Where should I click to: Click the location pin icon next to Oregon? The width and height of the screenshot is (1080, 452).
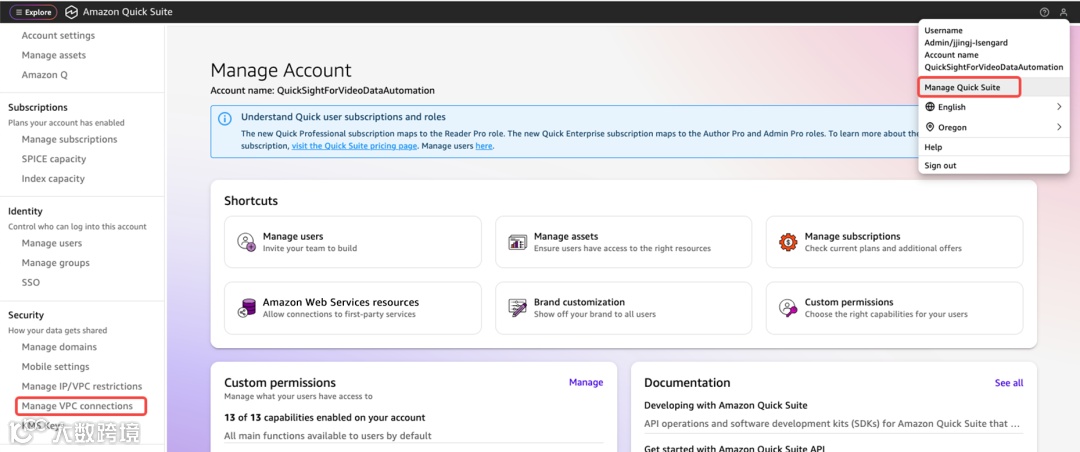pyautogui.click(x=930, y=127)
